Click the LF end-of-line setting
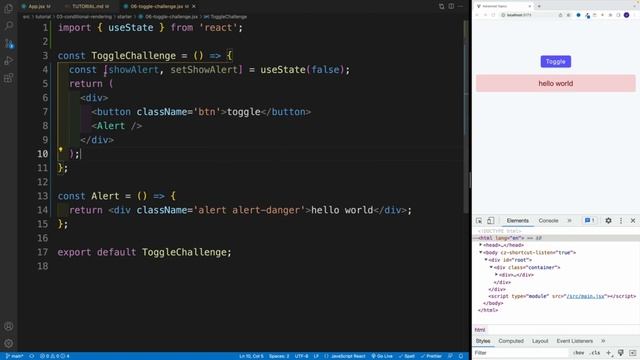 (316, 356)
